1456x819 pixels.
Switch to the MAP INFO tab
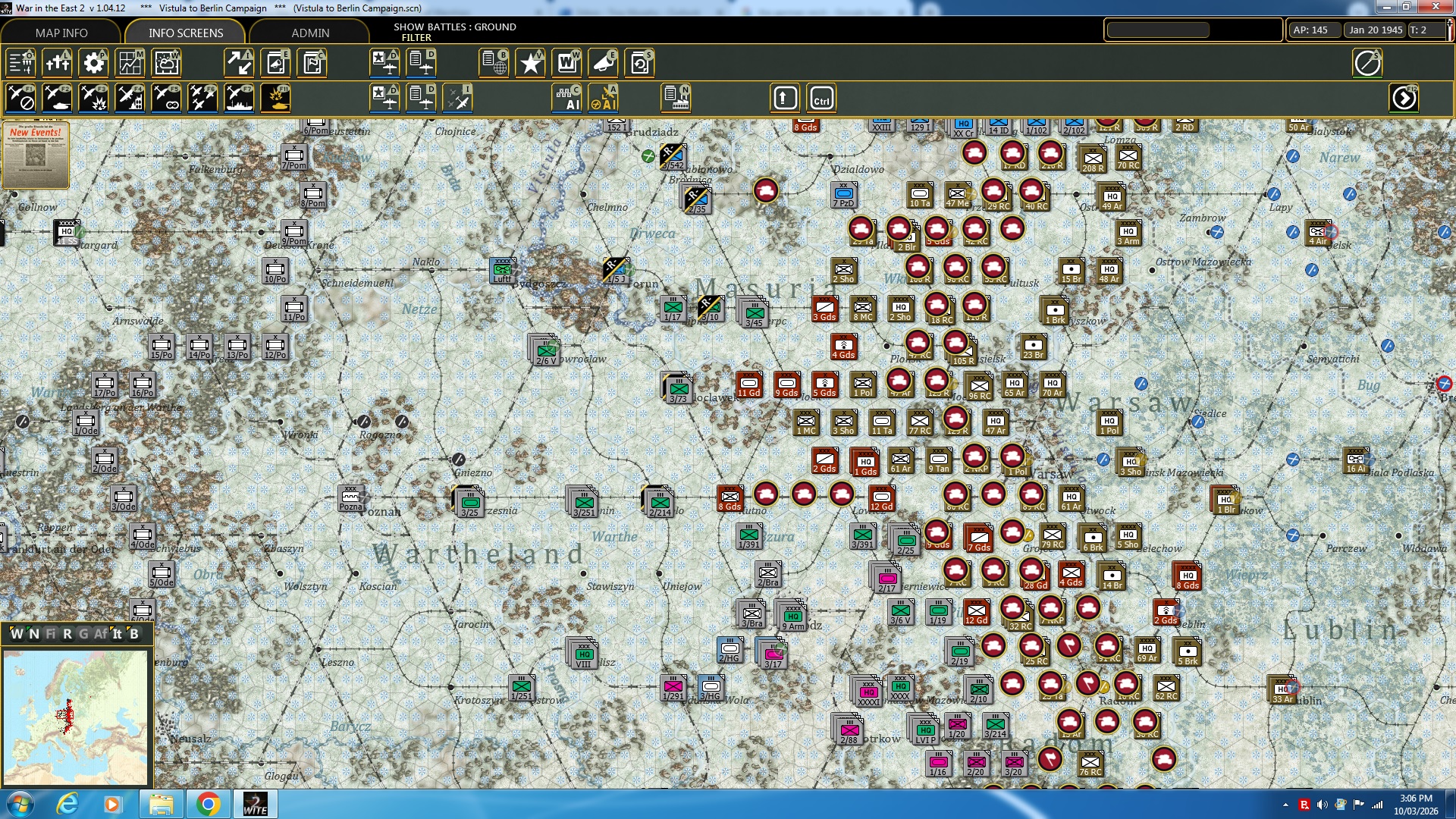(x=61, y=33)
